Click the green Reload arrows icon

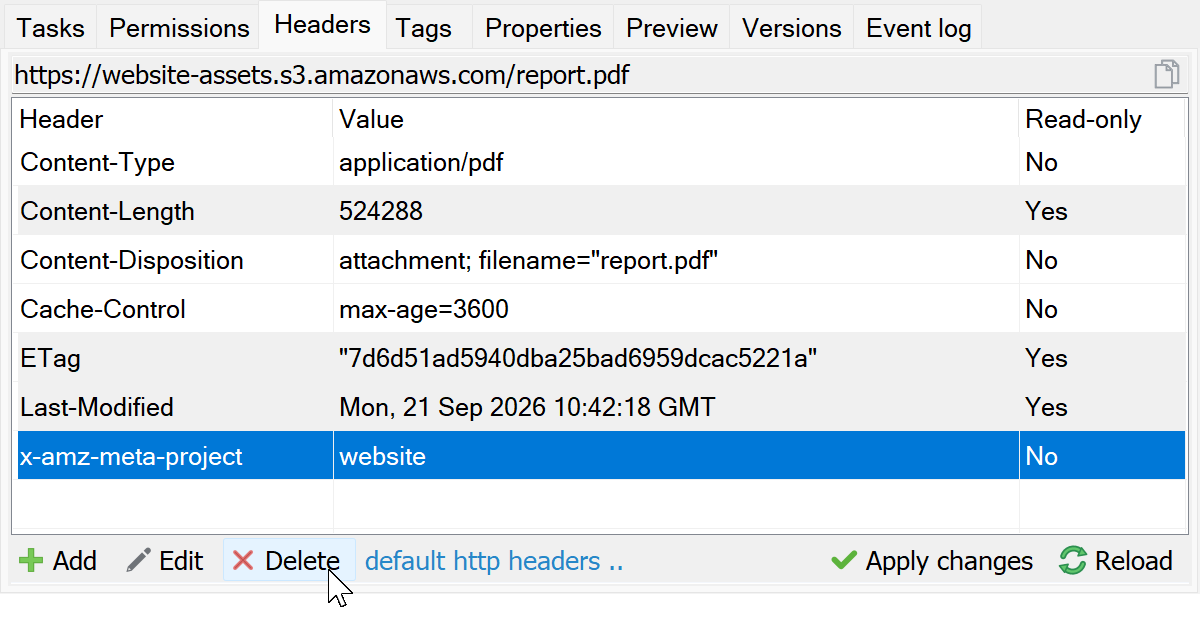pos(1073,561)
